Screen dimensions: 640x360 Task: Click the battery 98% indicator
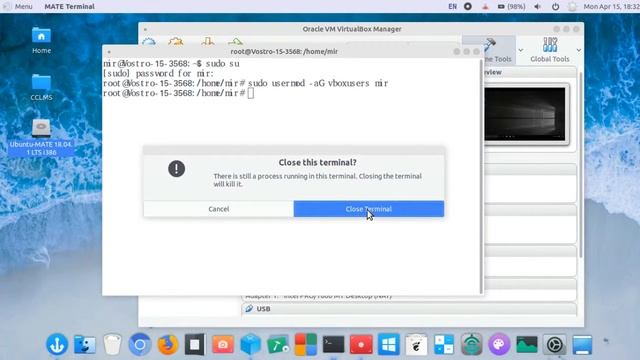[511, 7]
